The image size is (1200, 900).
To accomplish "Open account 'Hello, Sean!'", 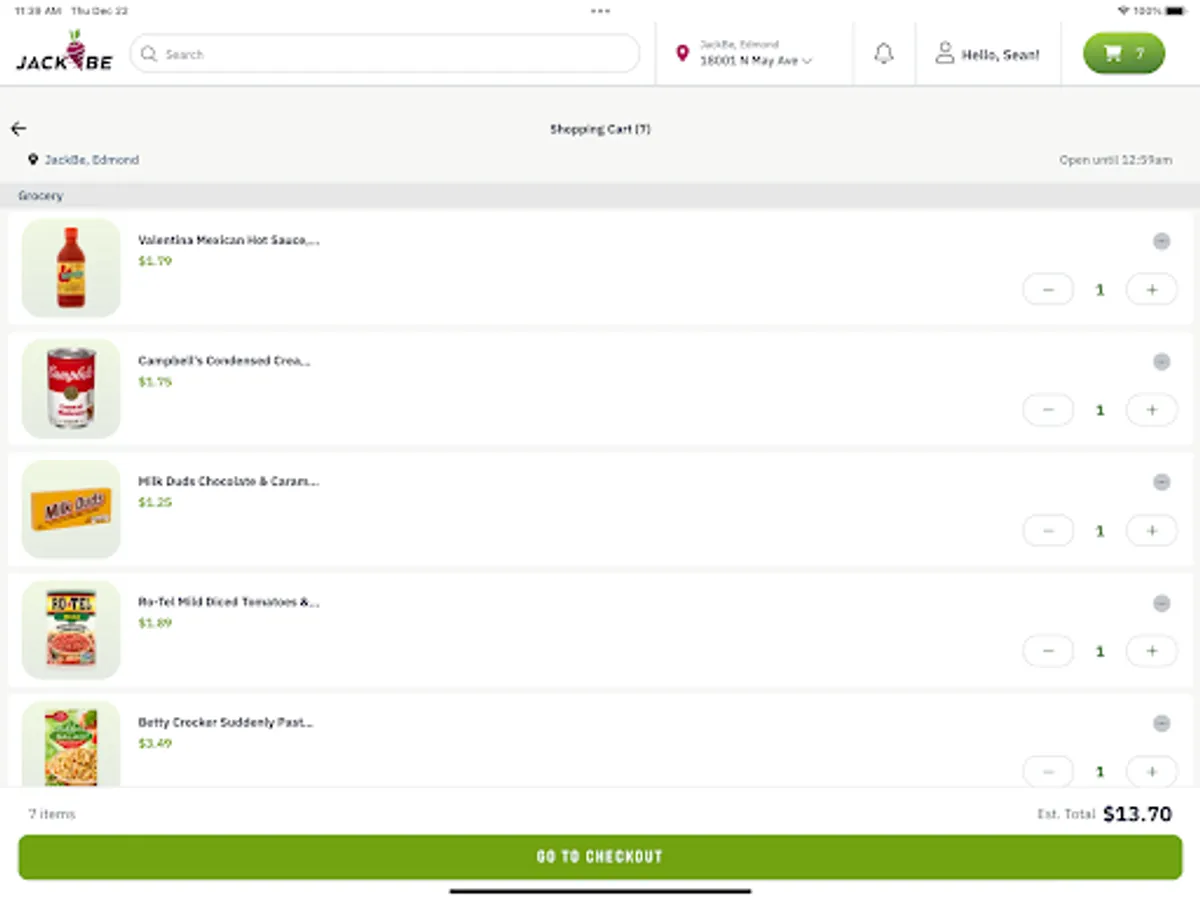I will pyautogui.click(x=987, y=55).
